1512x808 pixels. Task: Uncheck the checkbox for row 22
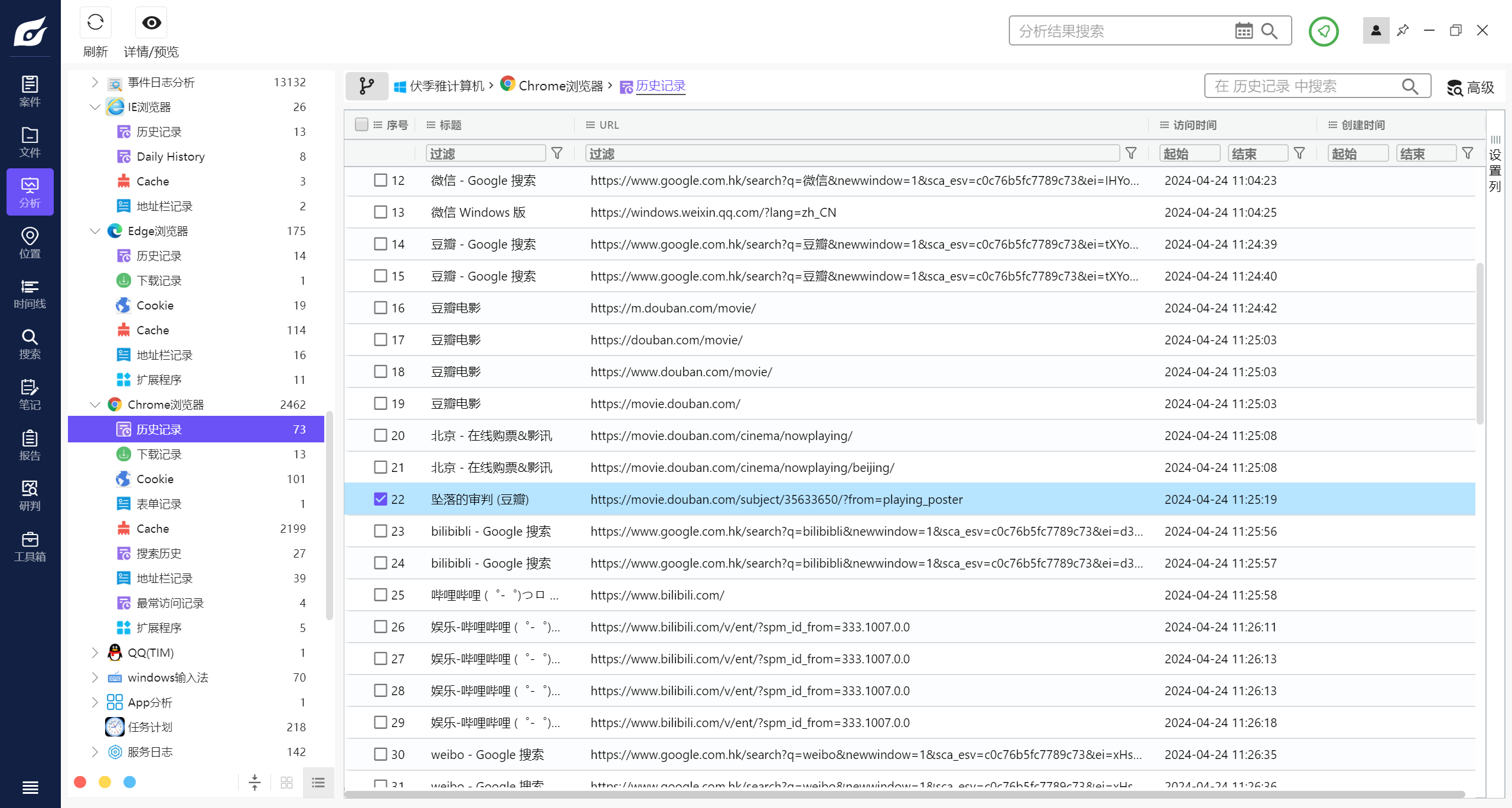pos(380,499)
